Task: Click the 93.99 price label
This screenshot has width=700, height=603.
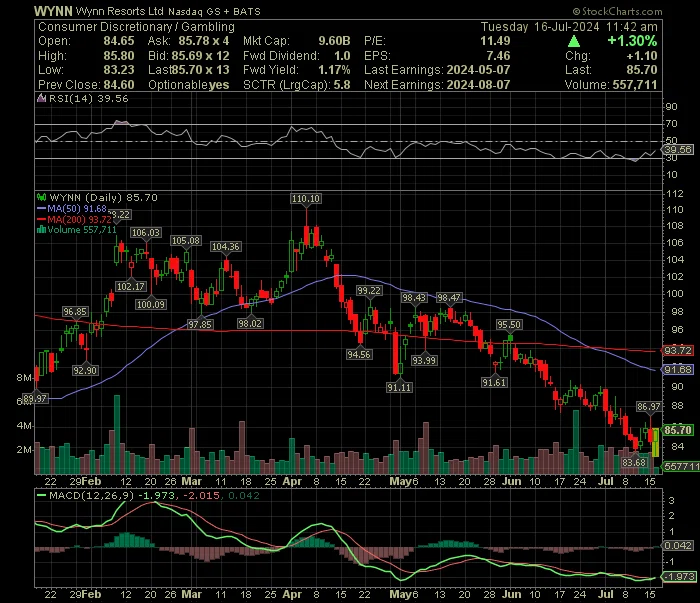Action: 424,360
